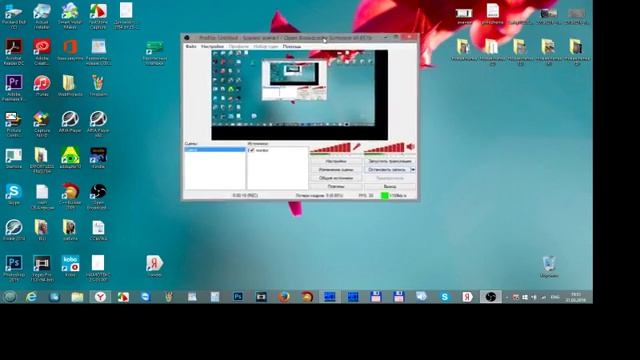Click the Плагины button

click(x=336, y=186)
